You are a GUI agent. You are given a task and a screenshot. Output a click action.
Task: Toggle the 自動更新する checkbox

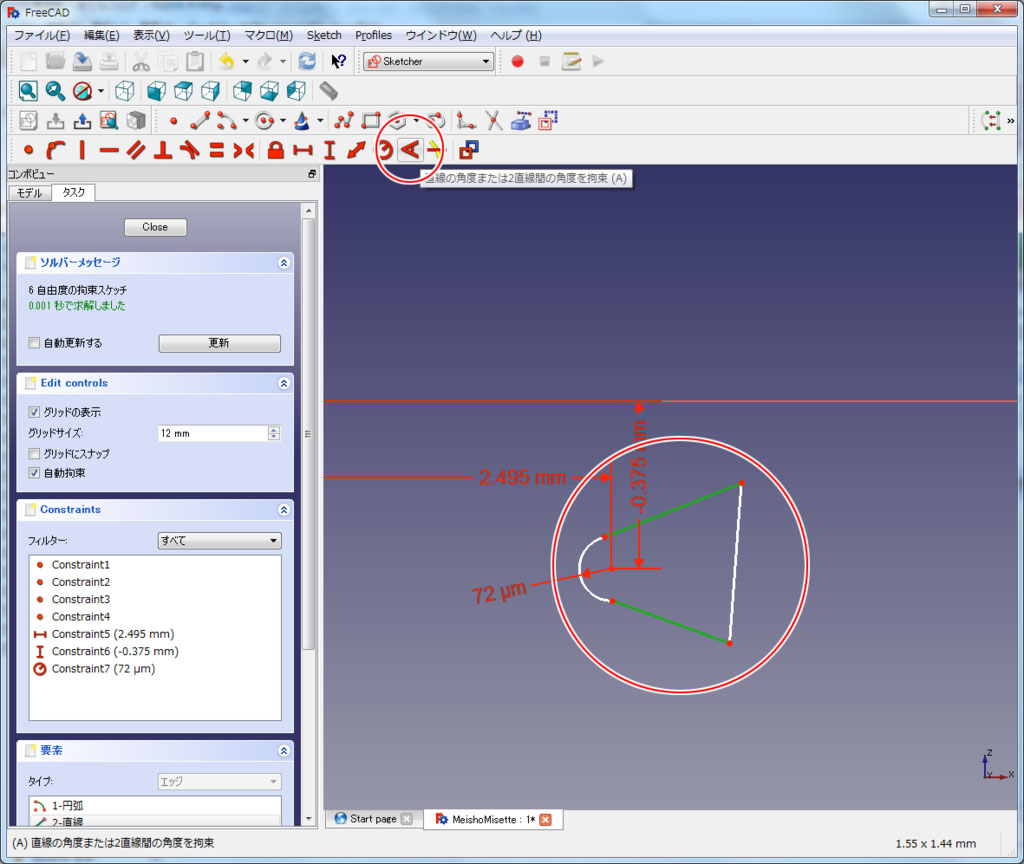point(34,343)
